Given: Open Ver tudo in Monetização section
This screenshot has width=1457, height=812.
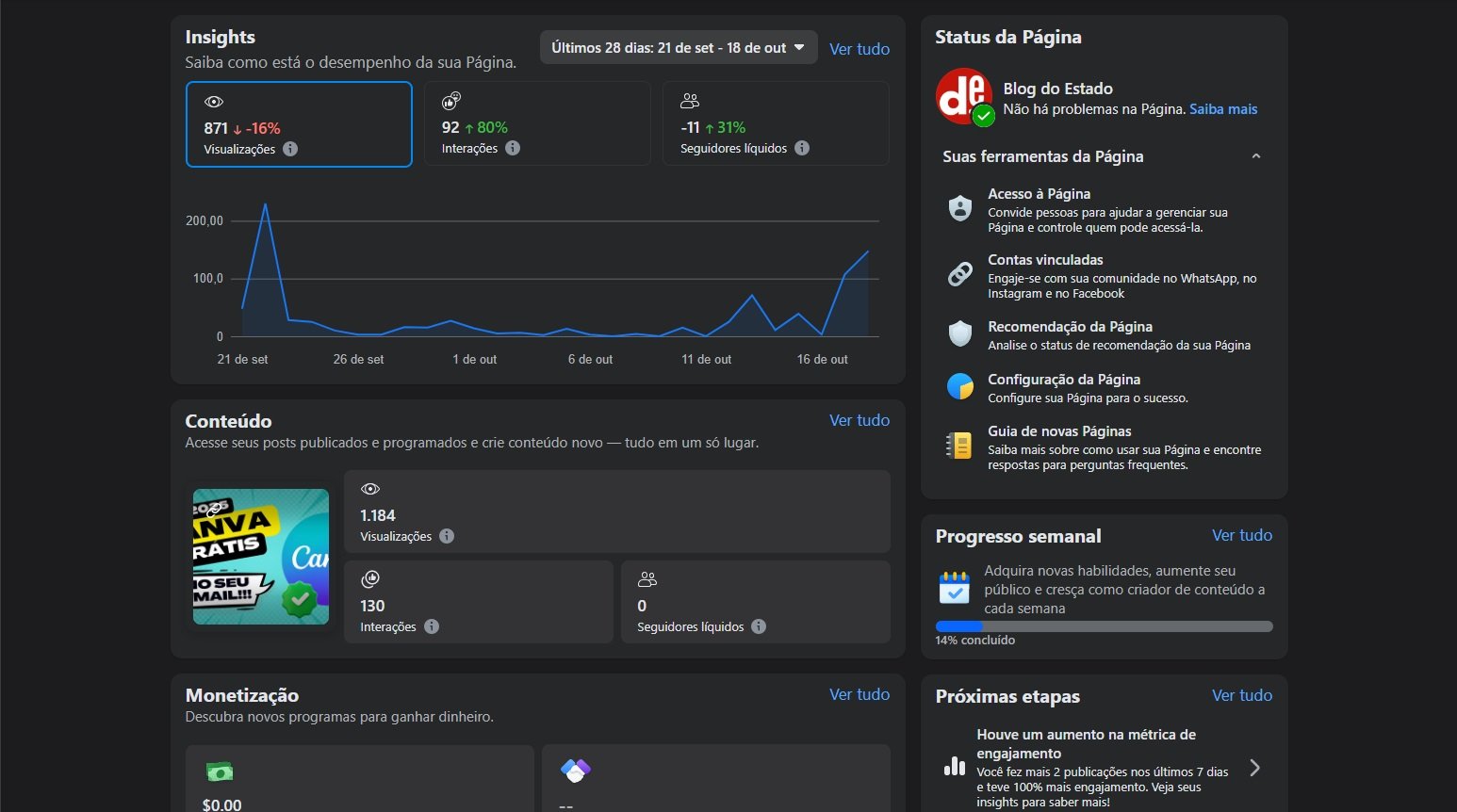Looking at the screenshot, I should click(859, 694).
